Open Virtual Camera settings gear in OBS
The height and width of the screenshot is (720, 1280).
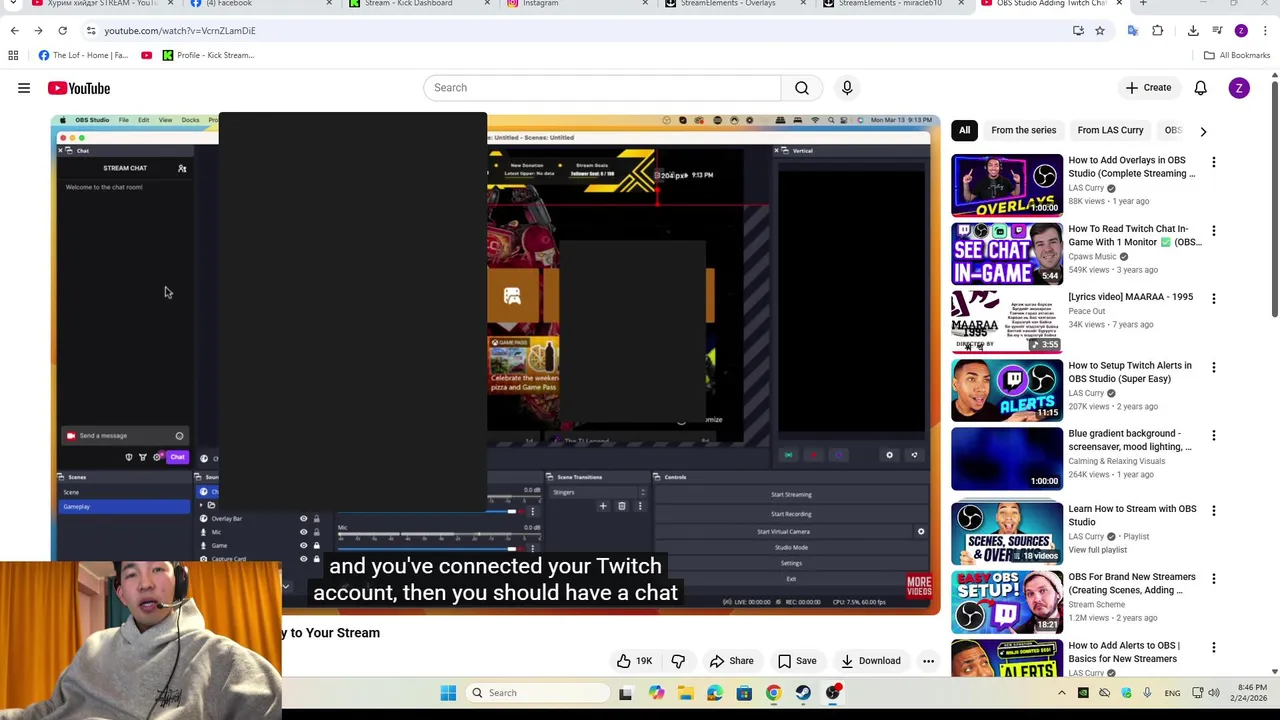coord(921,532)
